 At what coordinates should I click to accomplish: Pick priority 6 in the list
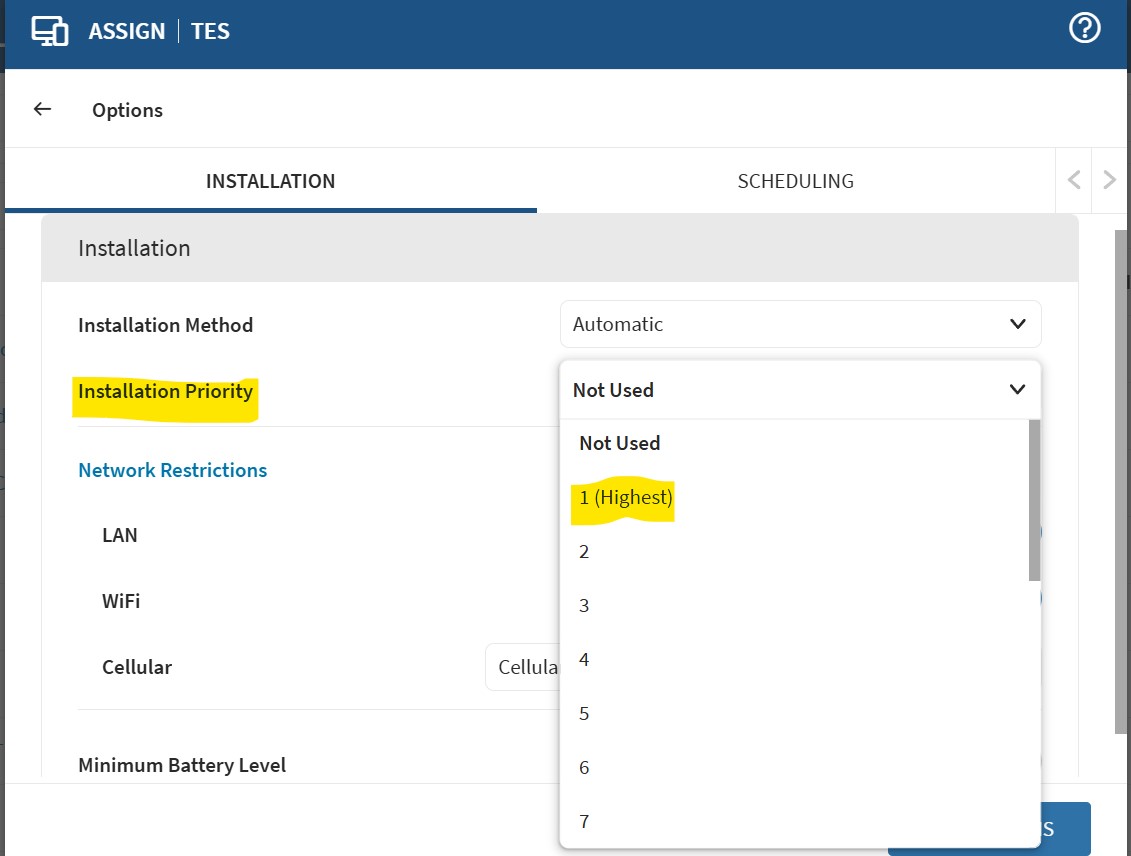[585, 767]
